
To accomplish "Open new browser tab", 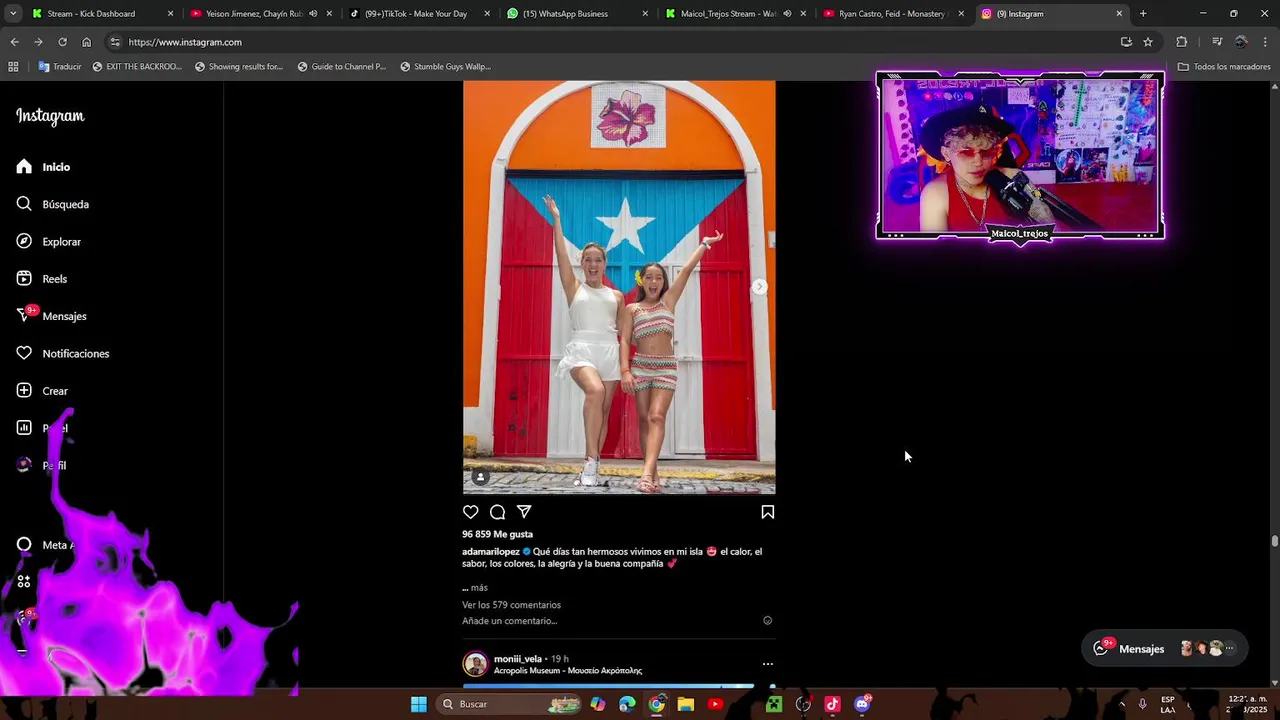I will (1143, 14).
